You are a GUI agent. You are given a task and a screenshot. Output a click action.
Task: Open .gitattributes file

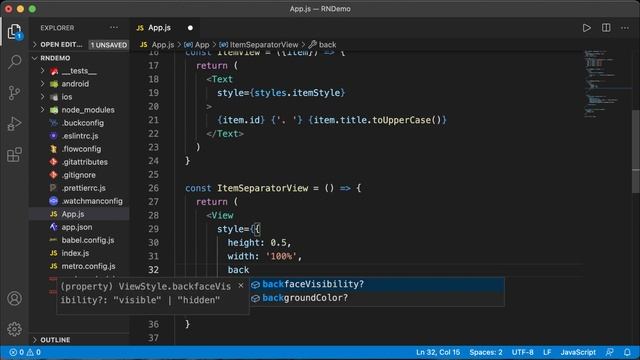tap(84, 162)
